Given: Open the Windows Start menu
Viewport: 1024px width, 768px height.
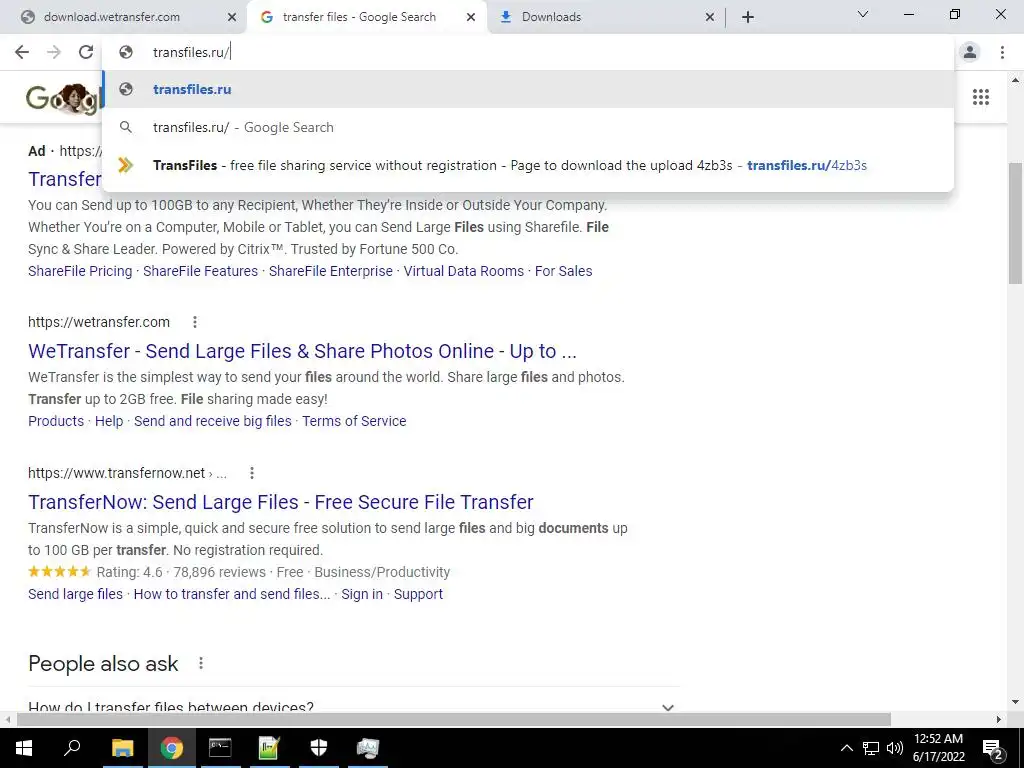Looking at the screenshot, I should tap(24, 748).
